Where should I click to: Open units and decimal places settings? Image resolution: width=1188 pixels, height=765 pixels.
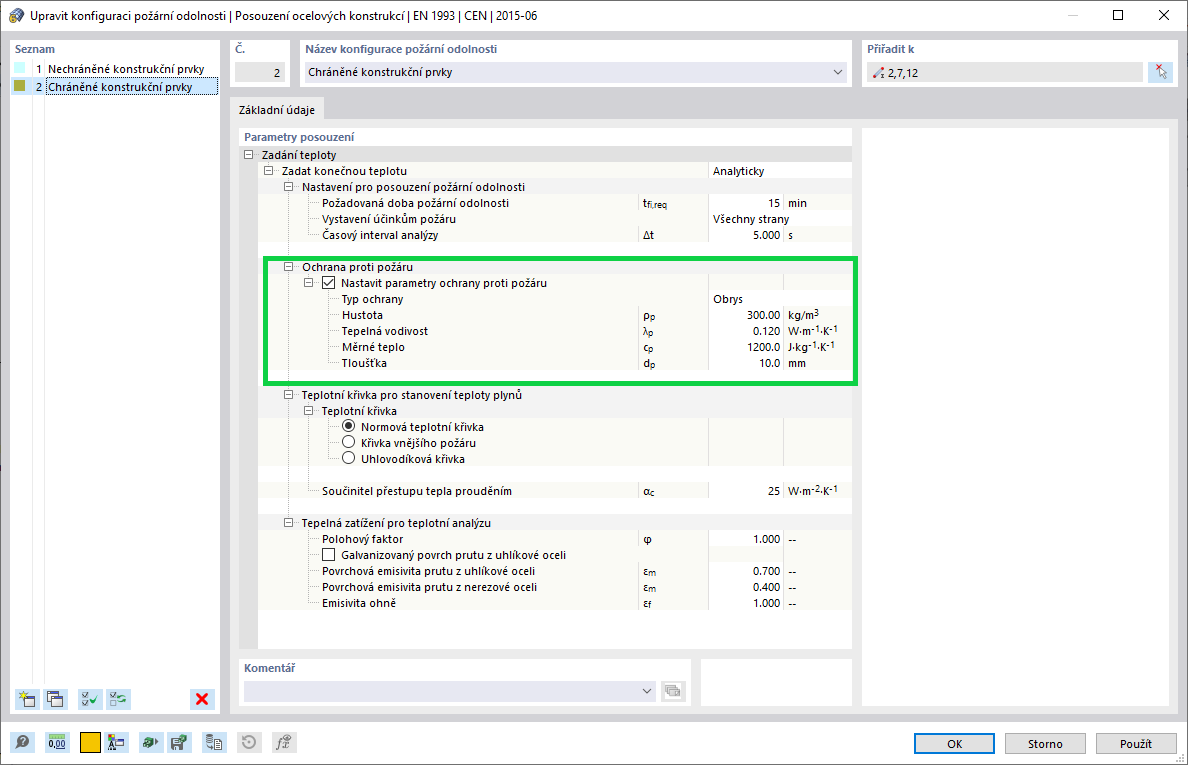point(57,743)
